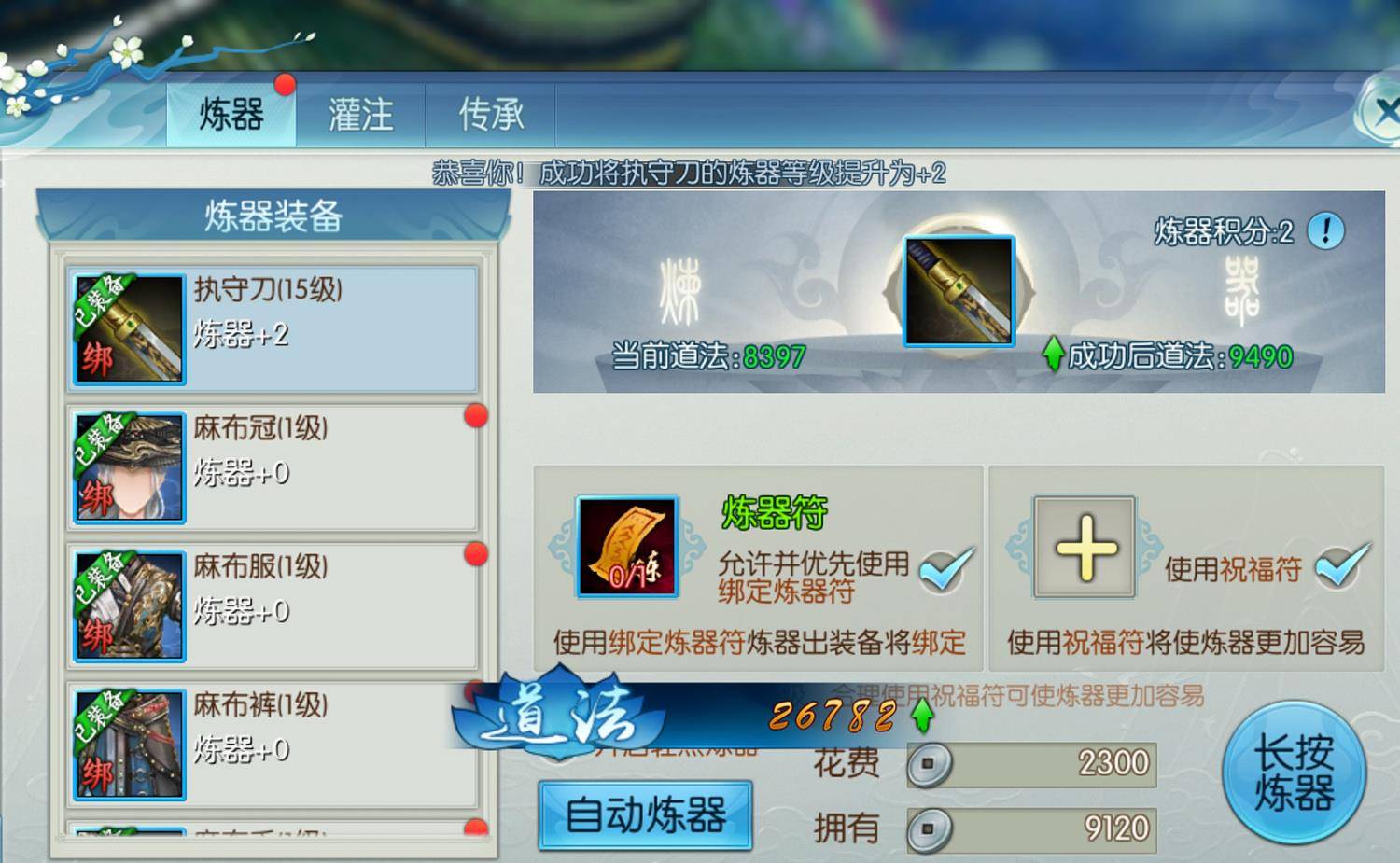Click the 执守刀 sword equipment icon
The width and height of the screenshot is (1400, 863).
tap(129, 328)
